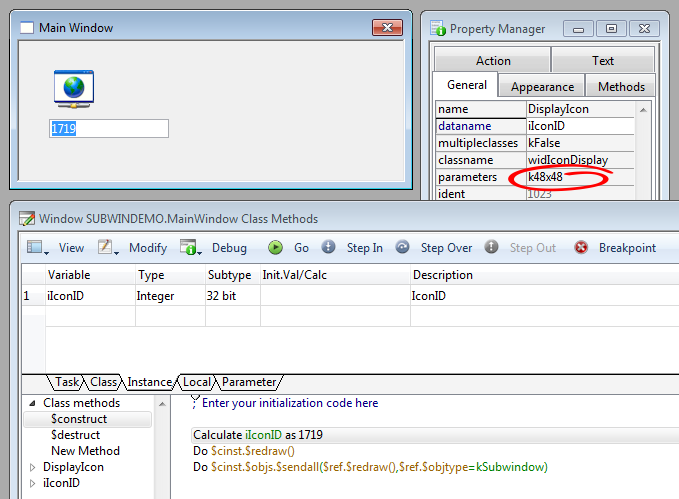Click the red Breakpoint icon
The image size is (679, 499).
tap(581, 247)
